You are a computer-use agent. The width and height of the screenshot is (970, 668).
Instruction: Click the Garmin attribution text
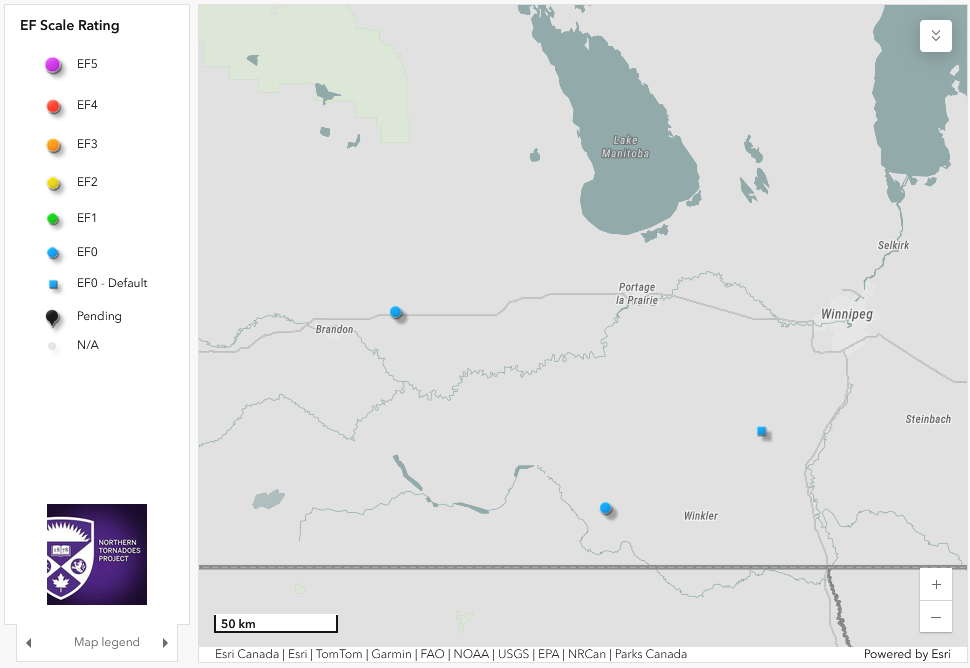coord(391,654)
